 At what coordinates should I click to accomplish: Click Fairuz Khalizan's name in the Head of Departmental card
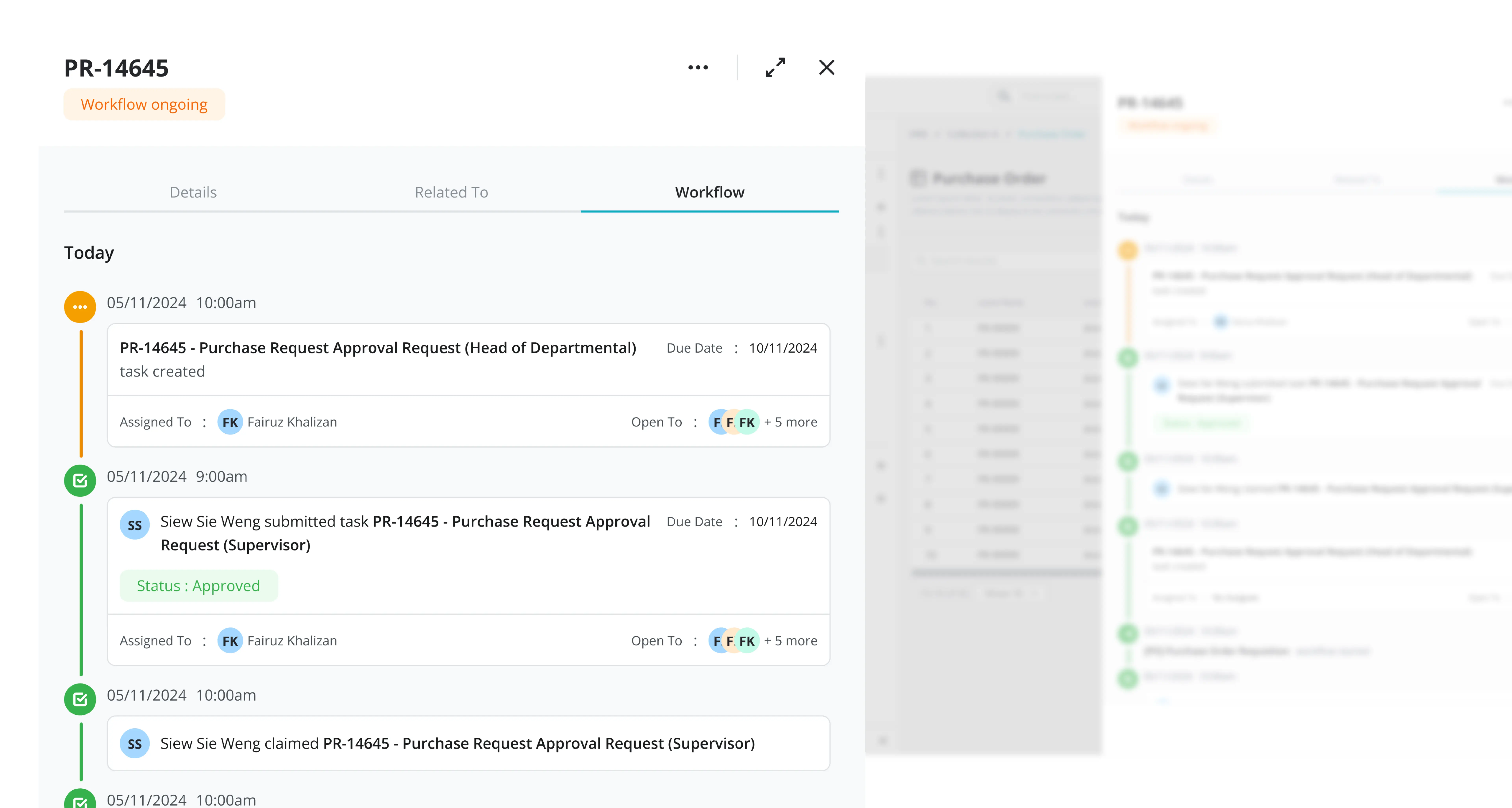[292, 422]
